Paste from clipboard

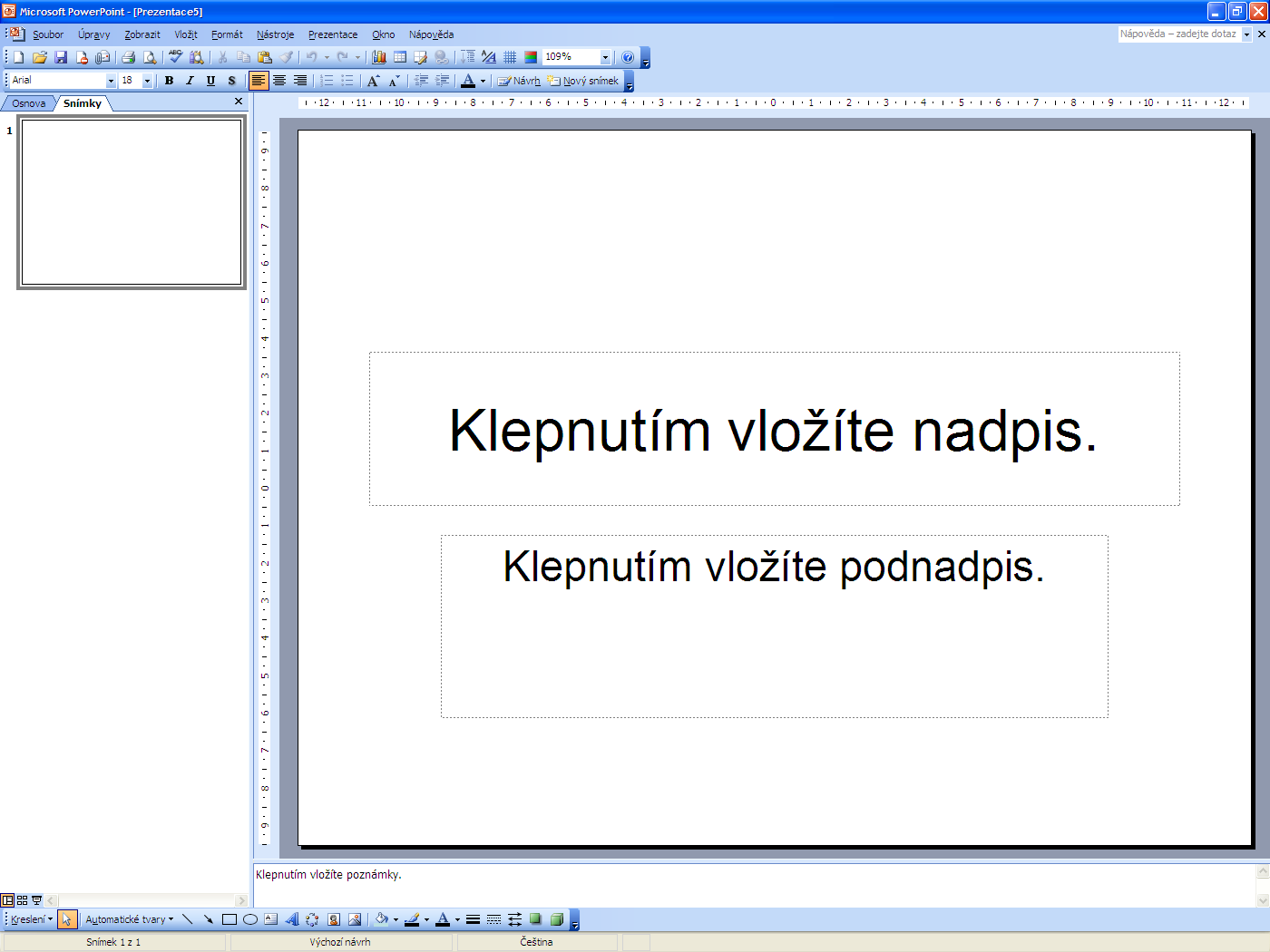coord(265,57)
